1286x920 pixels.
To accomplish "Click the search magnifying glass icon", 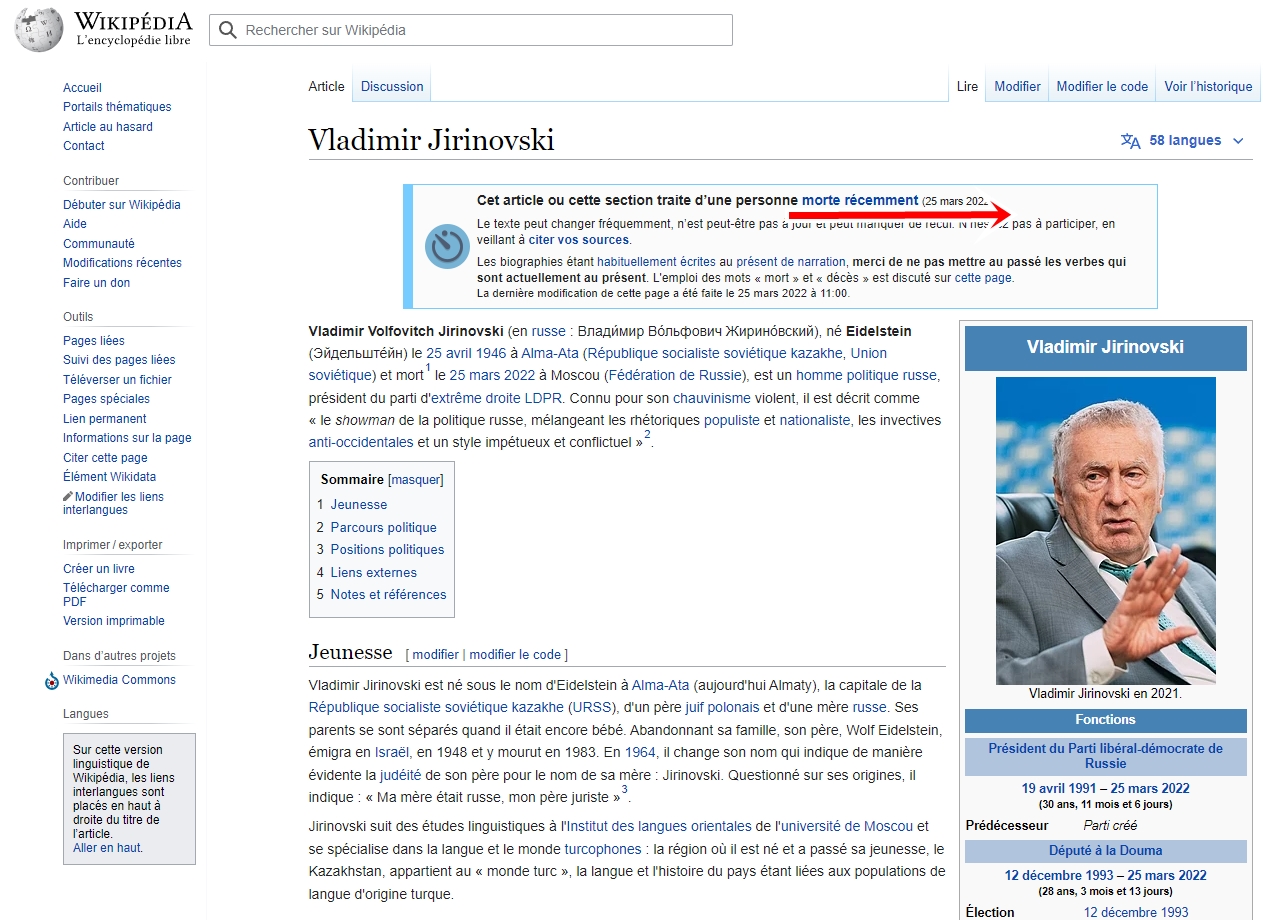I will tap(228, 31).
